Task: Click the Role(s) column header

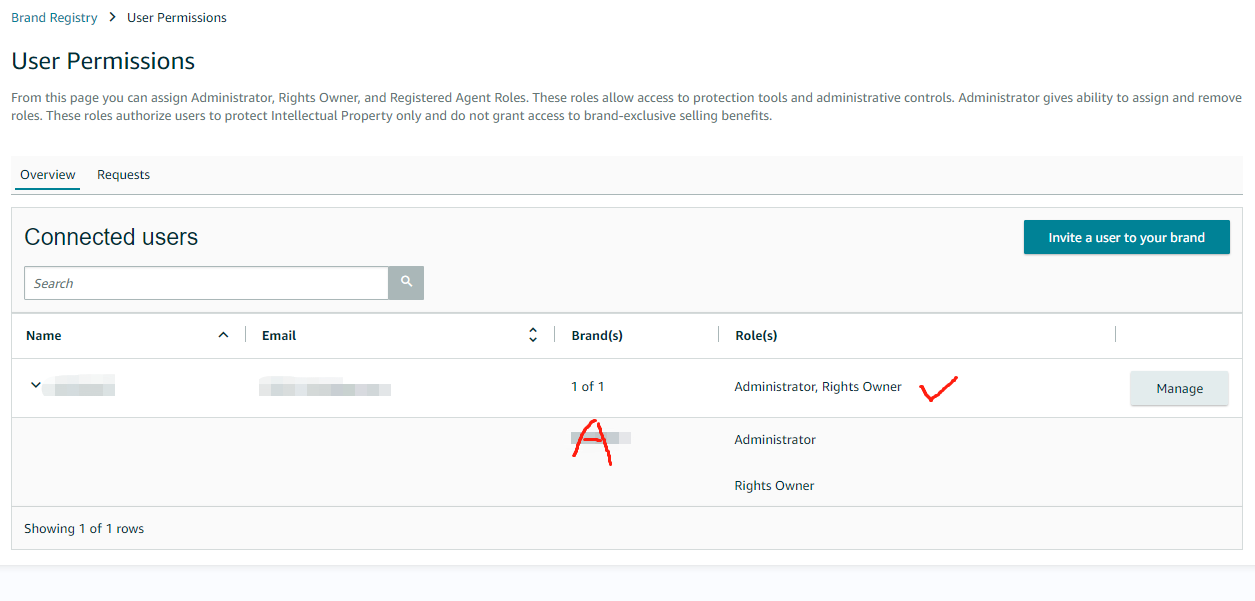Action: (756, 336)
